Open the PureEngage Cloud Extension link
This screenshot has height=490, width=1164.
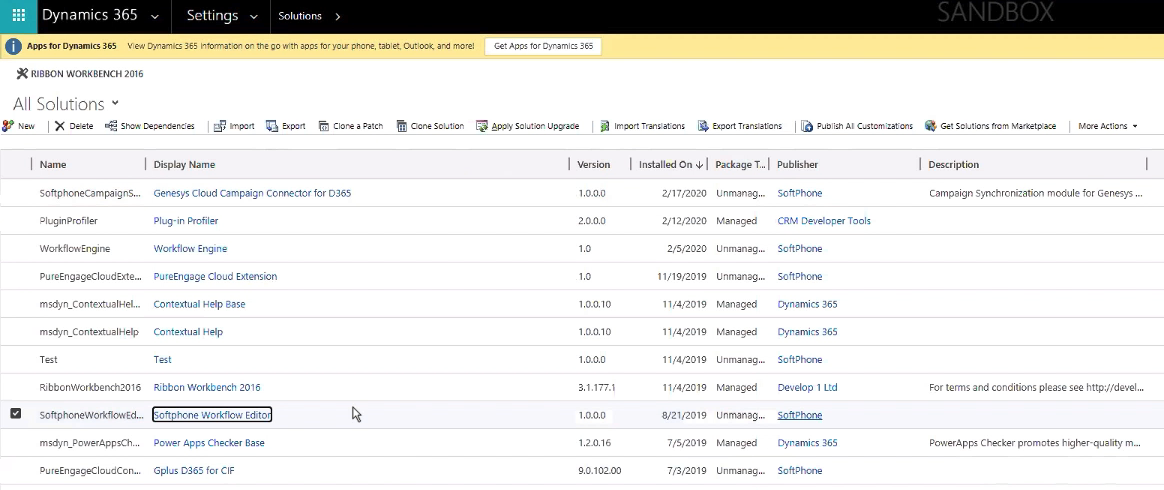pyautogui.click(x=215, y=276)
